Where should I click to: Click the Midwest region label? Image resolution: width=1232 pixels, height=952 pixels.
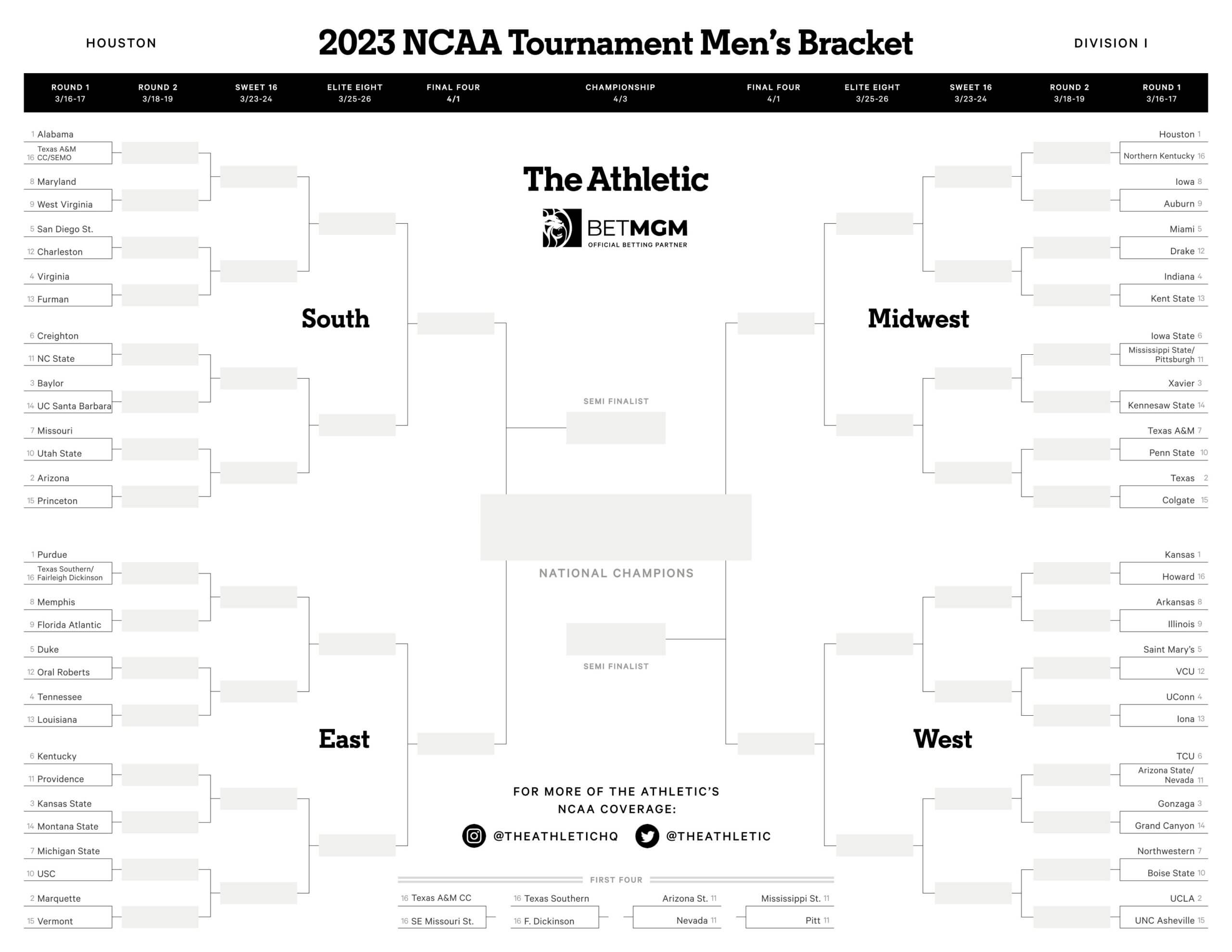[918, 319]
